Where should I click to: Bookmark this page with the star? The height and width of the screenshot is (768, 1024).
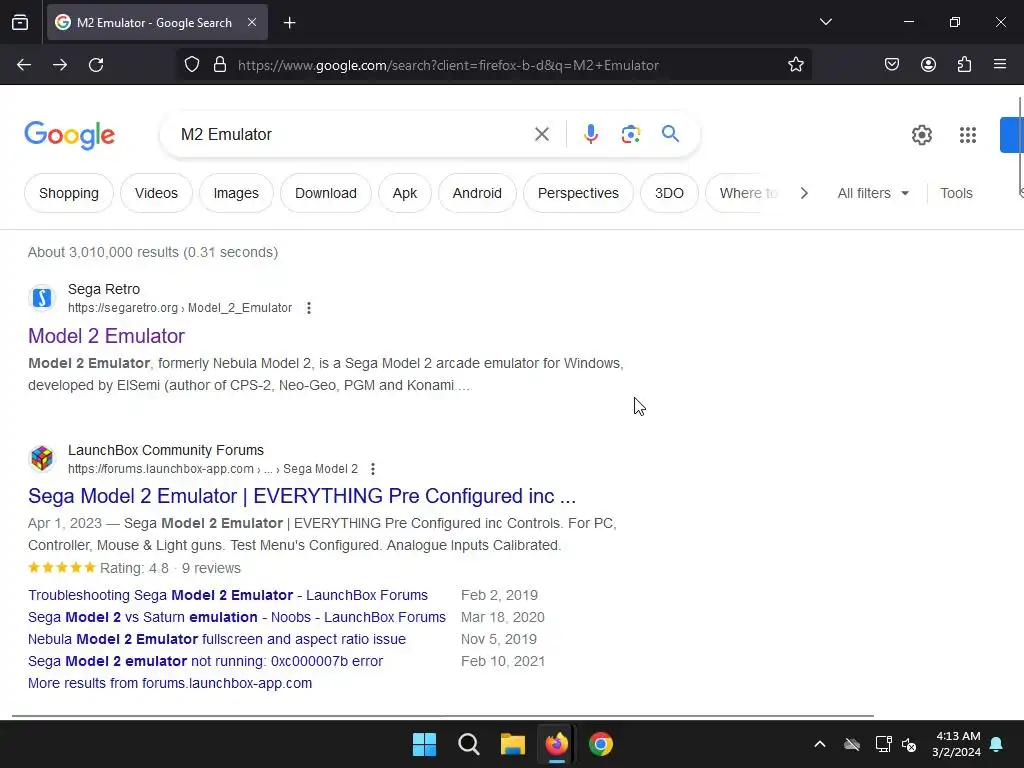point(795,65)
